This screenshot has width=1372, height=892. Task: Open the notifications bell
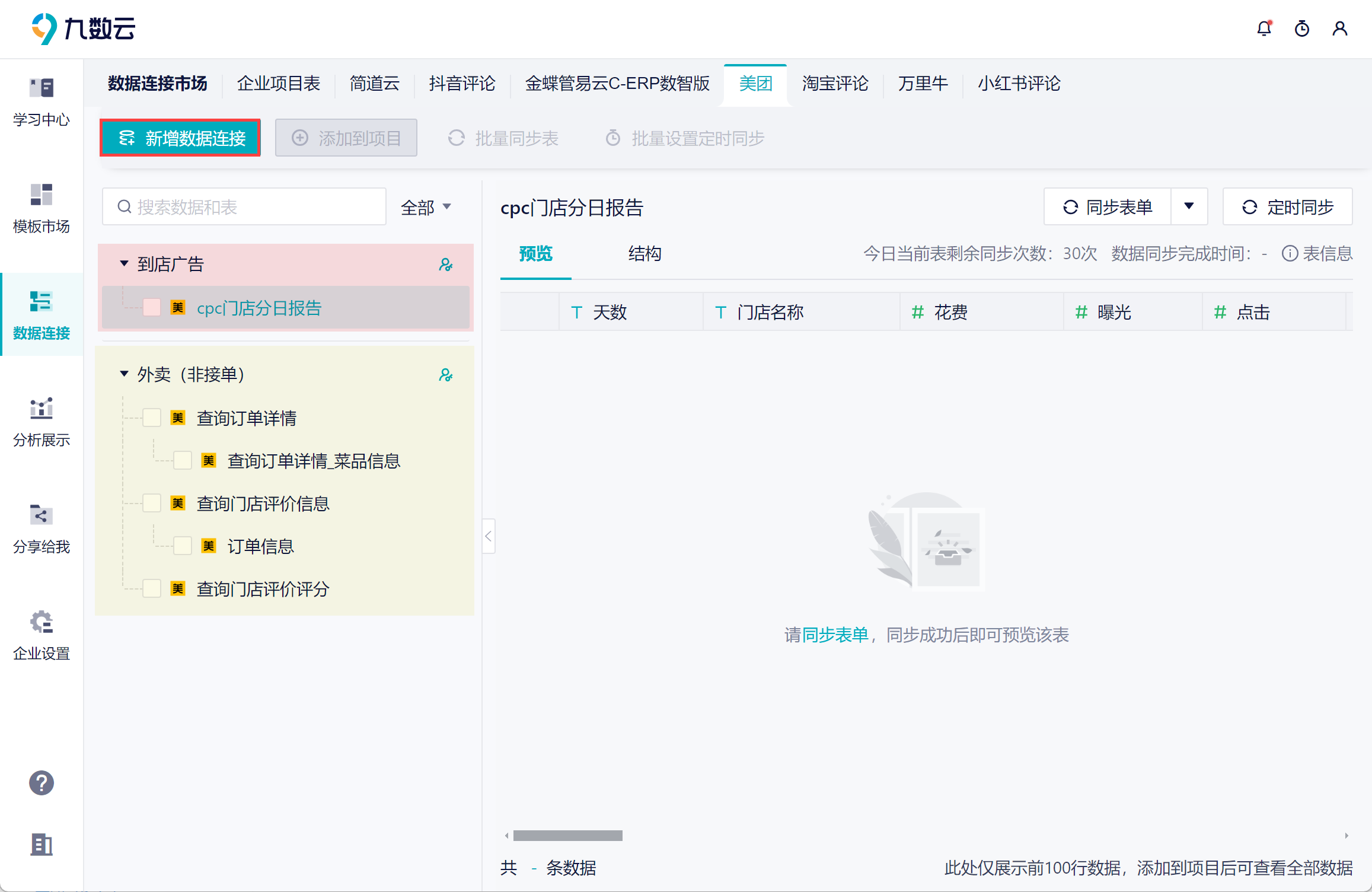click(1264, 28)
